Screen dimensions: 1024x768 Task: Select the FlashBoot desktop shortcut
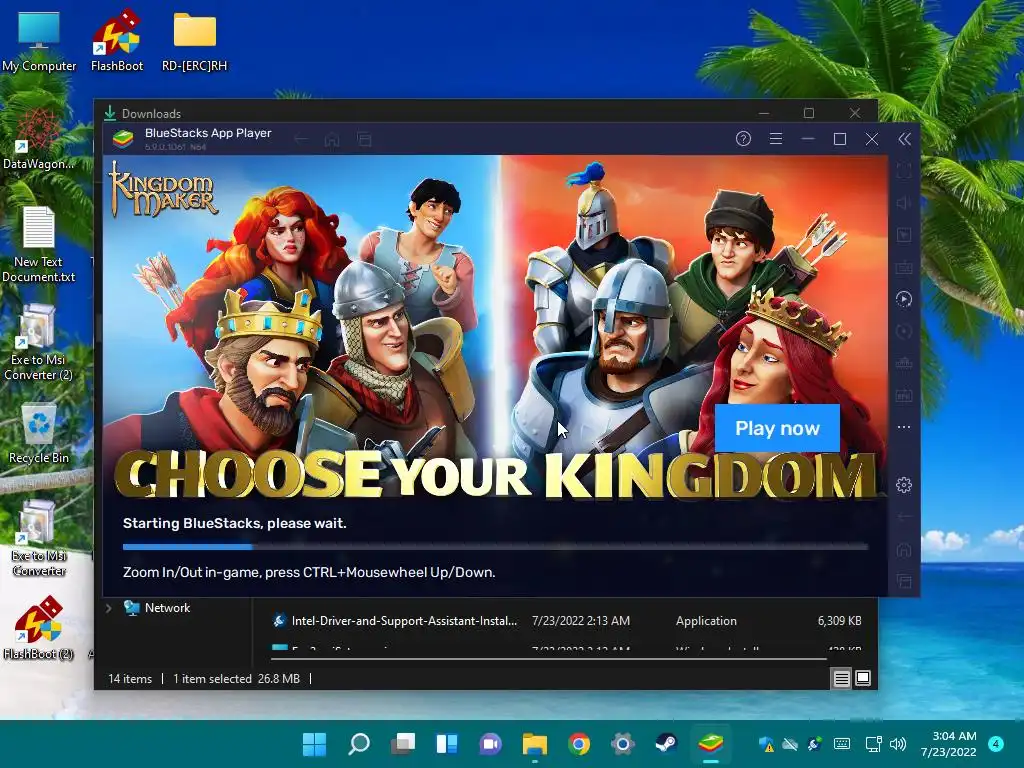(117, 42)
